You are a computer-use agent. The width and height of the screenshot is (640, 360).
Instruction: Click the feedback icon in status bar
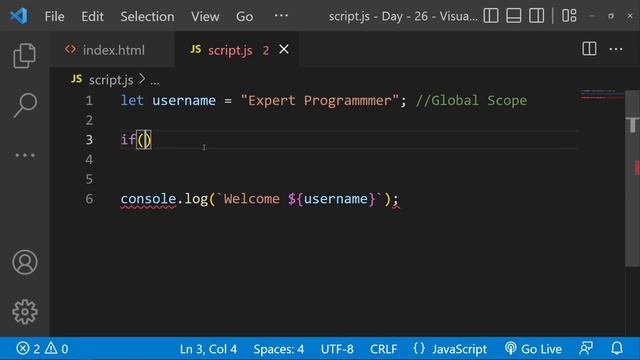click(586, 348)
